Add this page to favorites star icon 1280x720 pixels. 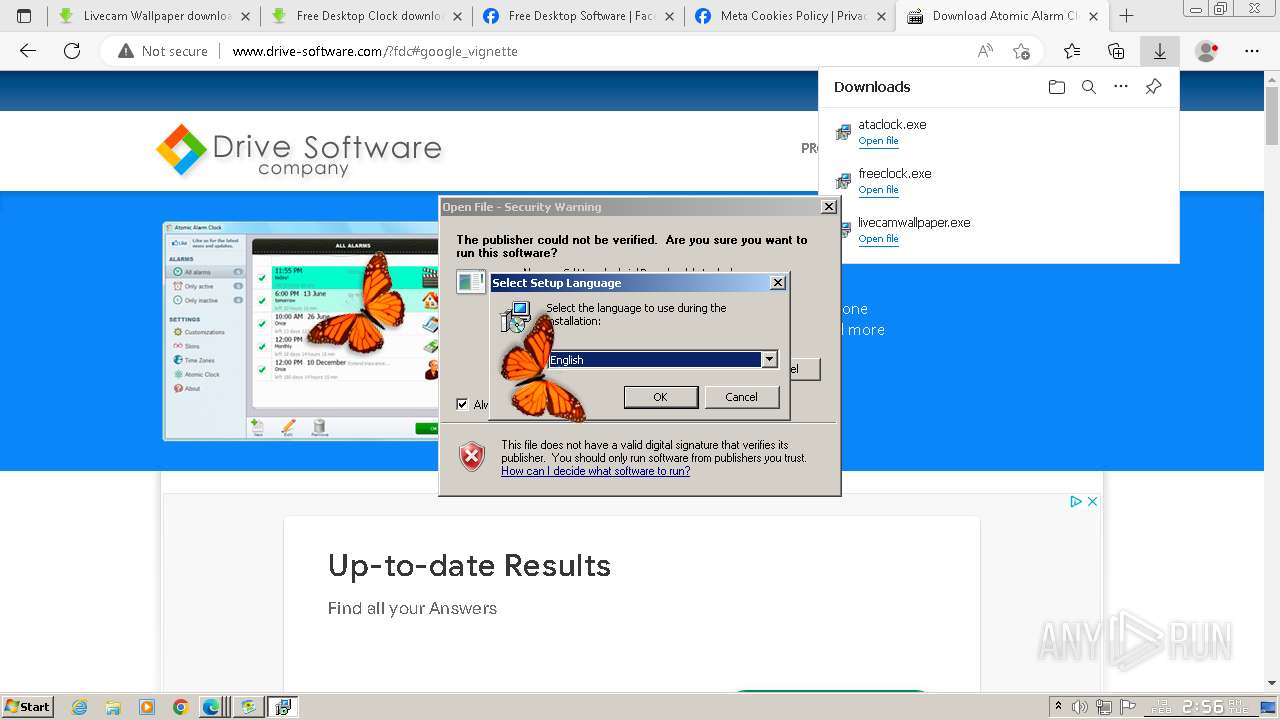tap(1021, 51)
